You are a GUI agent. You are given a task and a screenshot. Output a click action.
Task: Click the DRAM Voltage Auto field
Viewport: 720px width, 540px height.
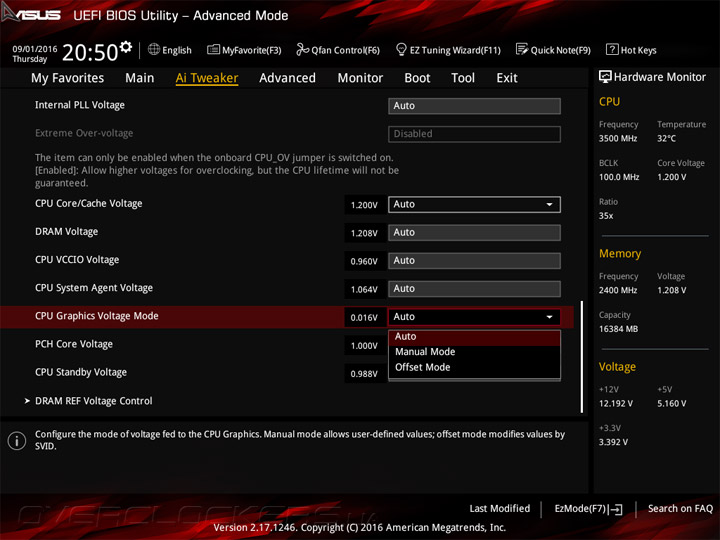[474, 232]
